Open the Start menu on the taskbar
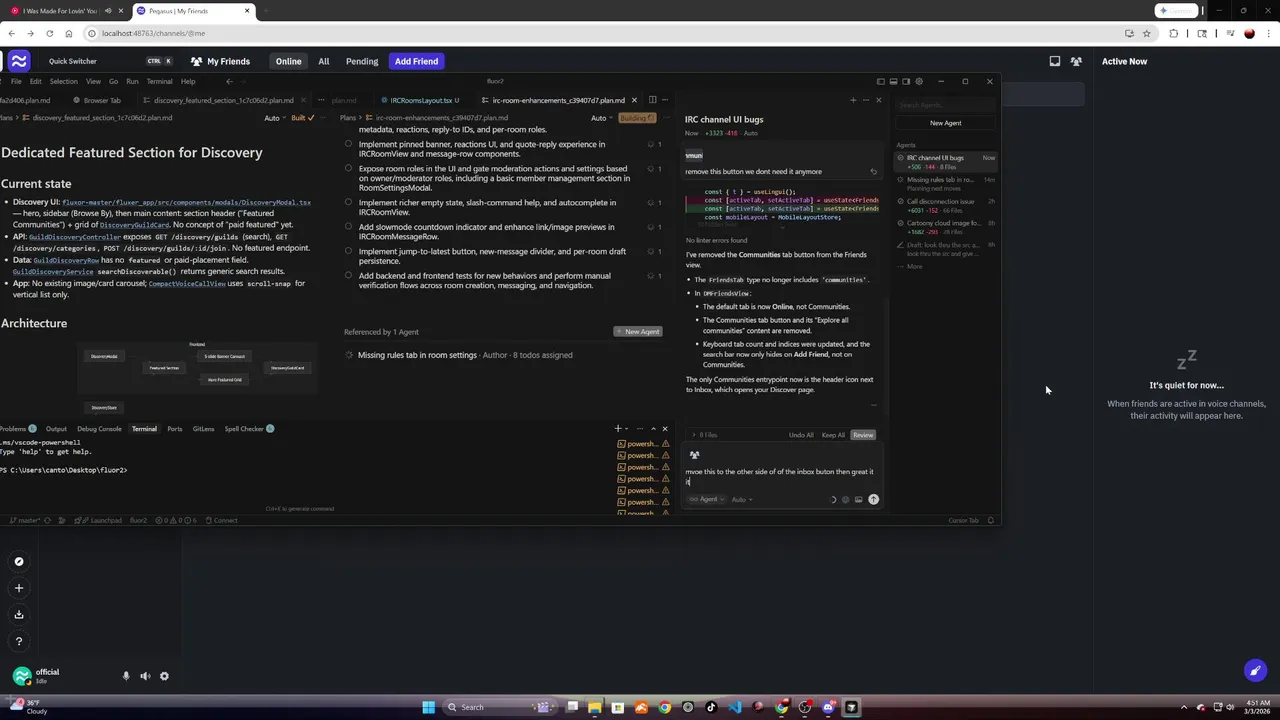 pos(428,707)
